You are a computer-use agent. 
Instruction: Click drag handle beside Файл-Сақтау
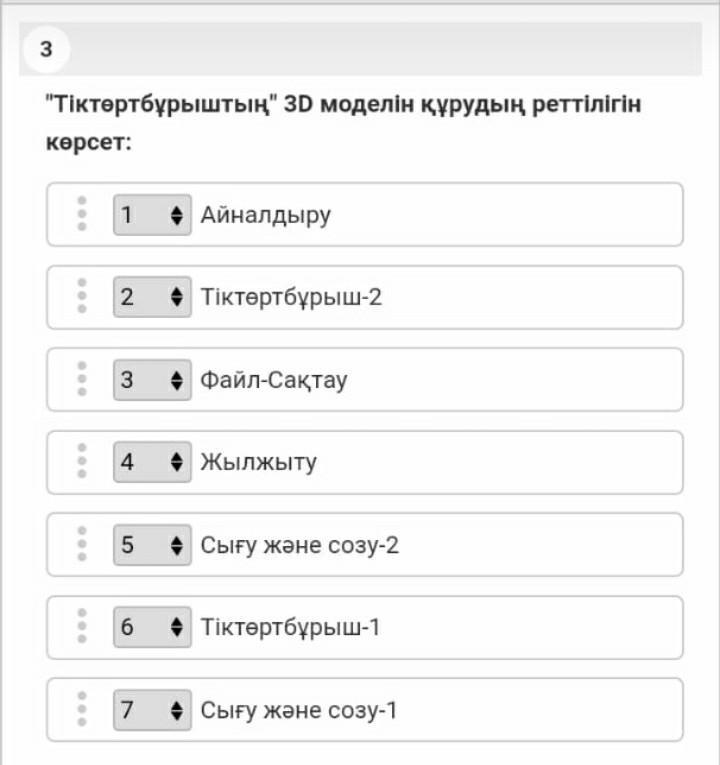click(x=82, y=380)
